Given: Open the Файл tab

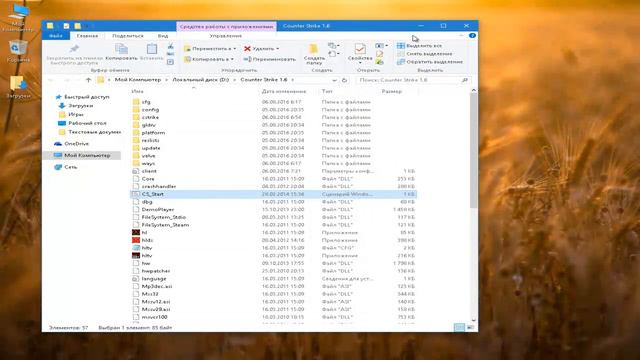Looking at the screenshot, I should point(56,36).
